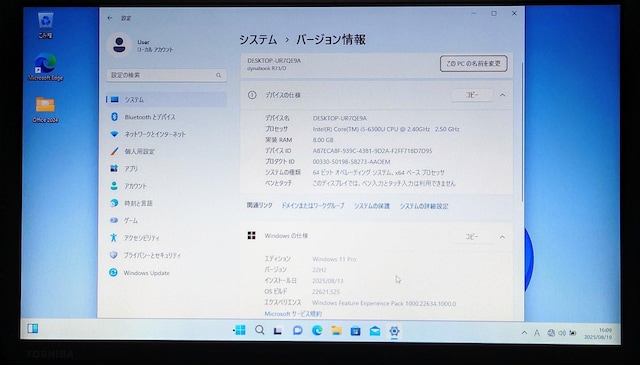The width and height of the screenshot is (640, 365).
Task: Open the Widgets button on the taskbar
Action: (33, 329)
